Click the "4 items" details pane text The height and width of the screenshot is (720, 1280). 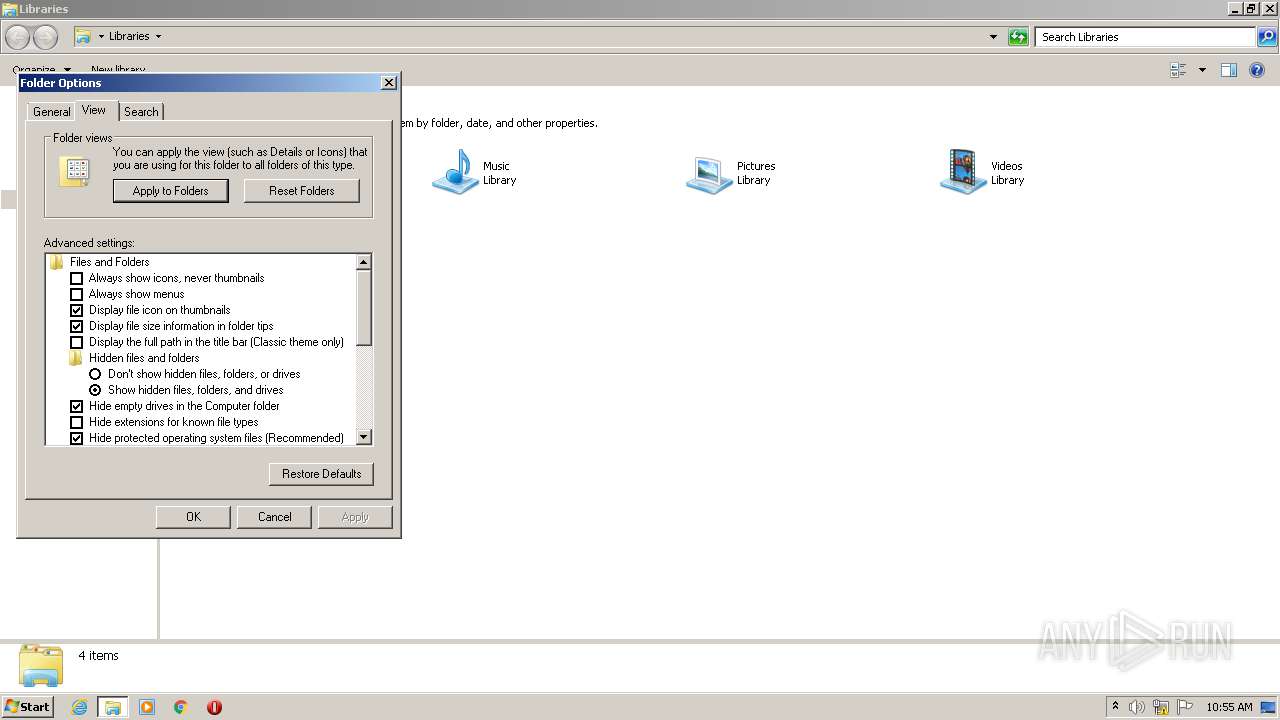(x=98, y=656)
